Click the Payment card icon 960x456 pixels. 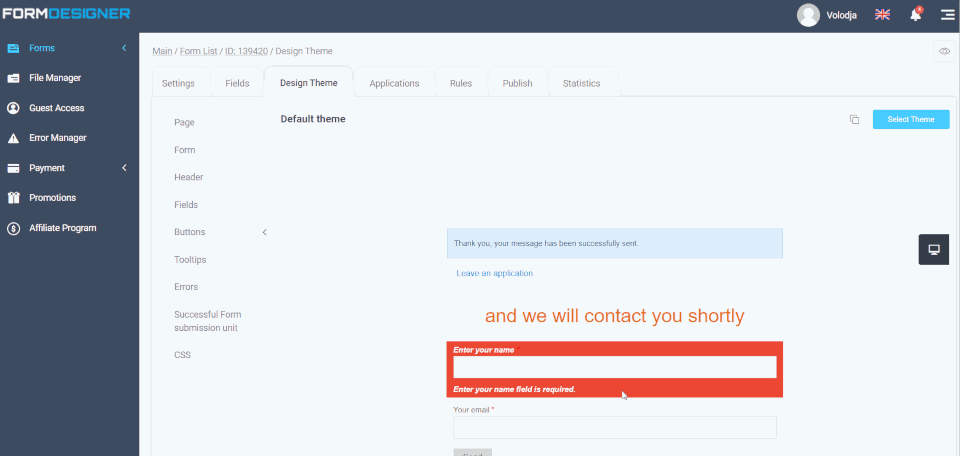[x=13, y=168]
